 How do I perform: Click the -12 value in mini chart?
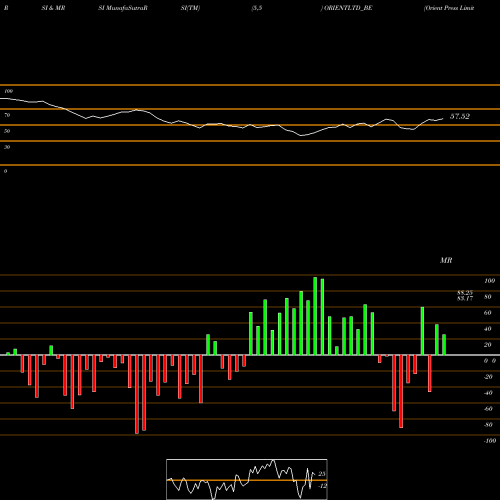point(322,486)
